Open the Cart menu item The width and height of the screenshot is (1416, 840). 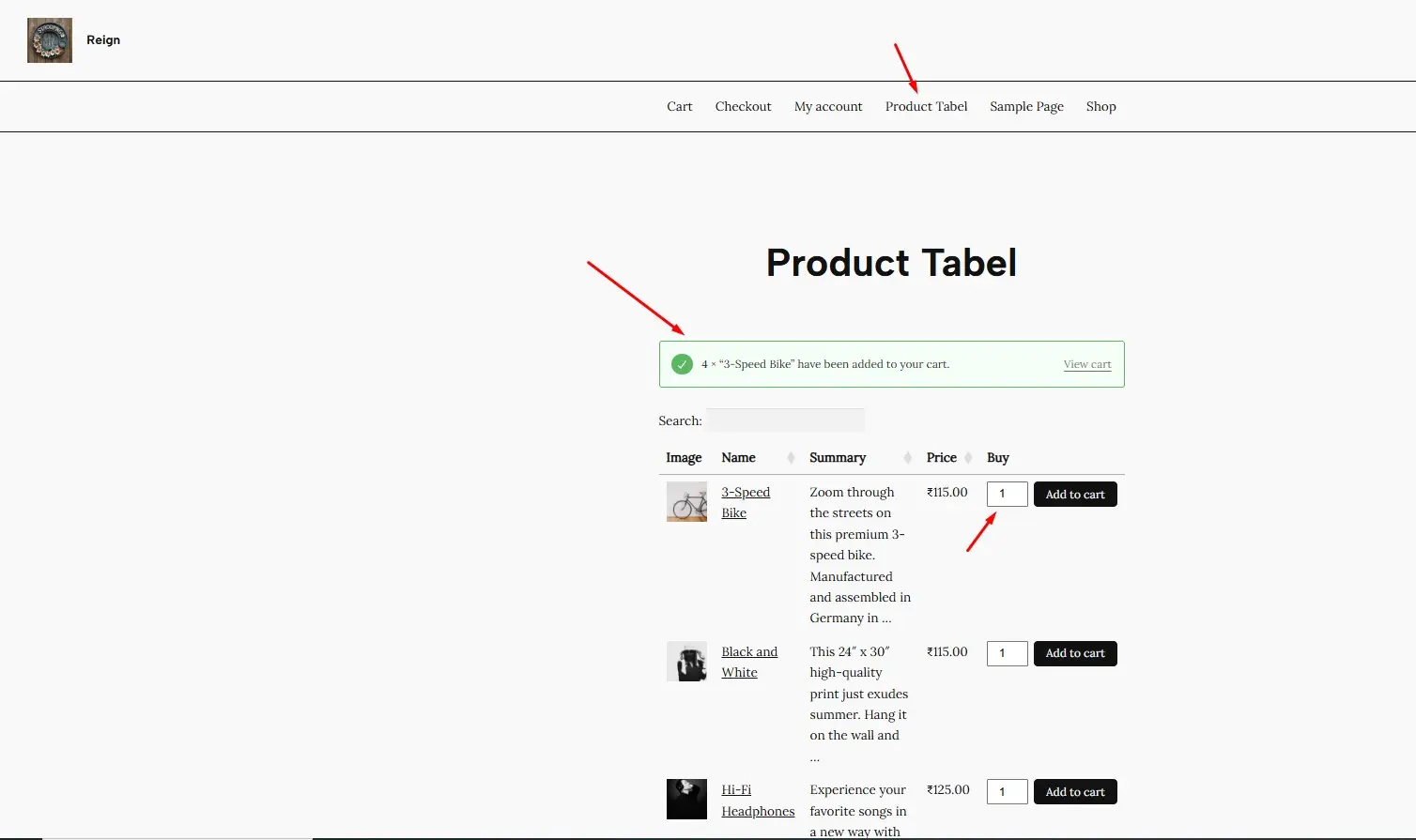679,106
